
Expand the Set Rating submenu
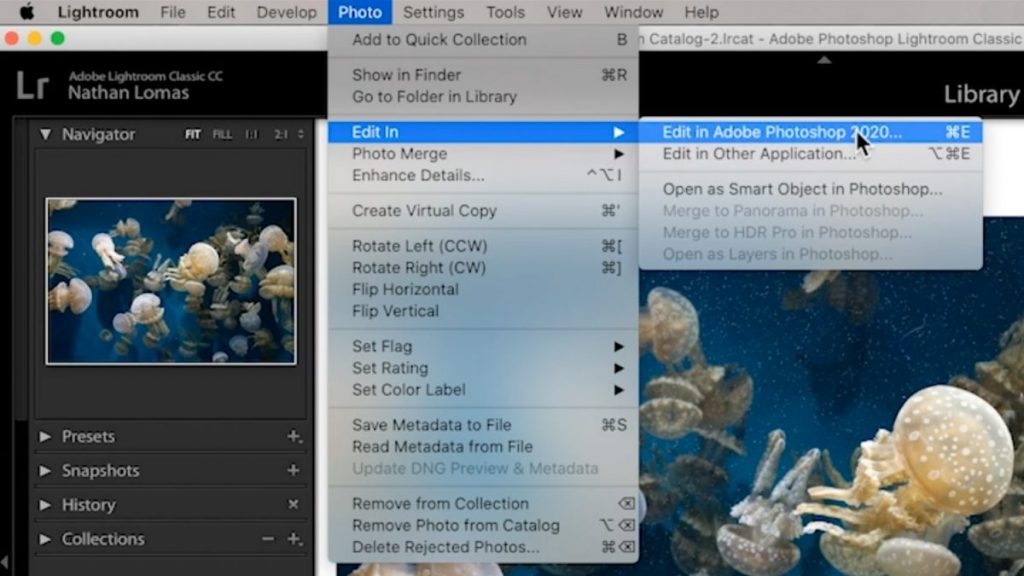[x=483, y=368]
